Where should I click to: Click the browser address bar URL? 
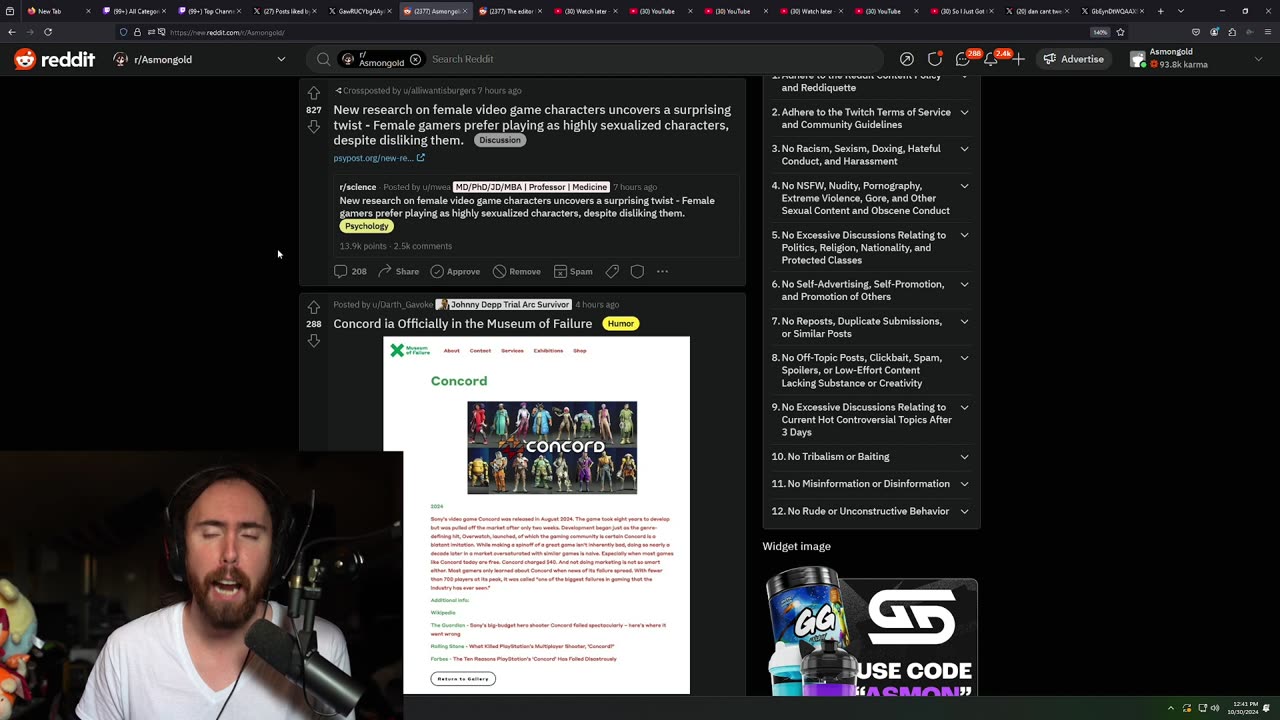[228, 32]
